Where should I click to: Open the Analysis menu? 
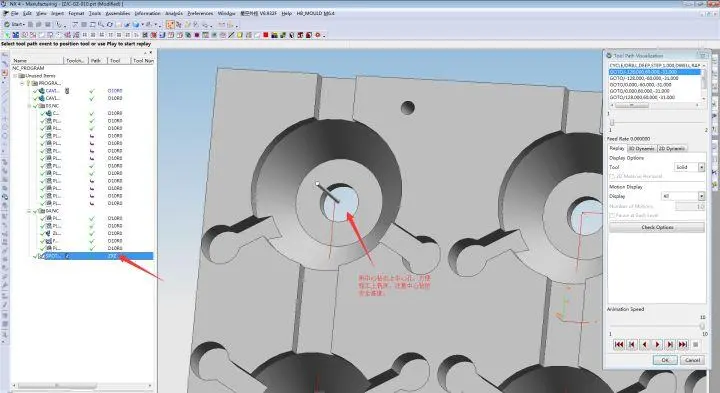pyautogui.click(x=174, y=13)
